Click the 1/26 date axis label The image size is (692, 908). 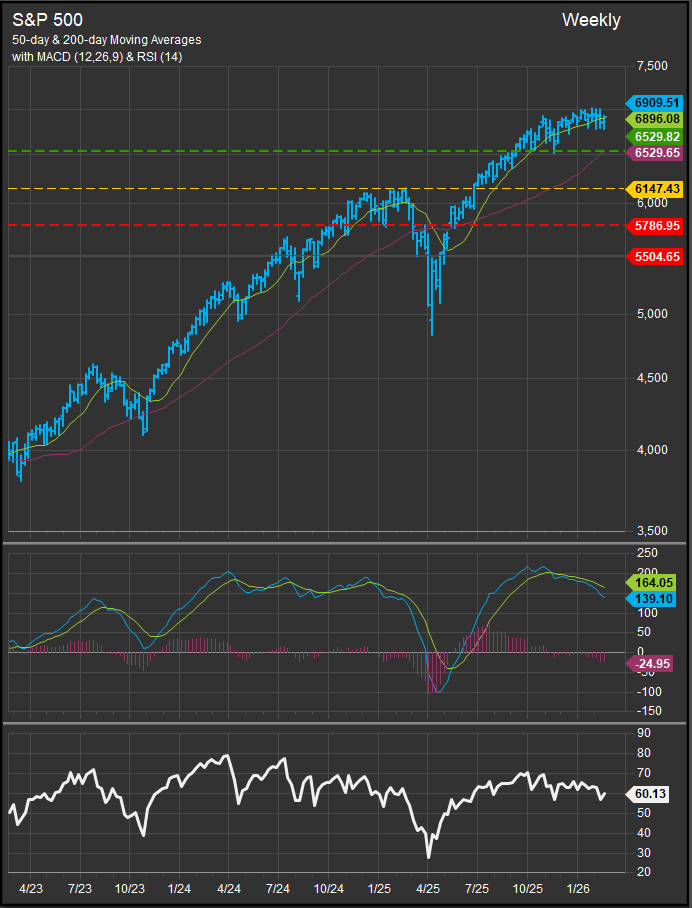578,888
